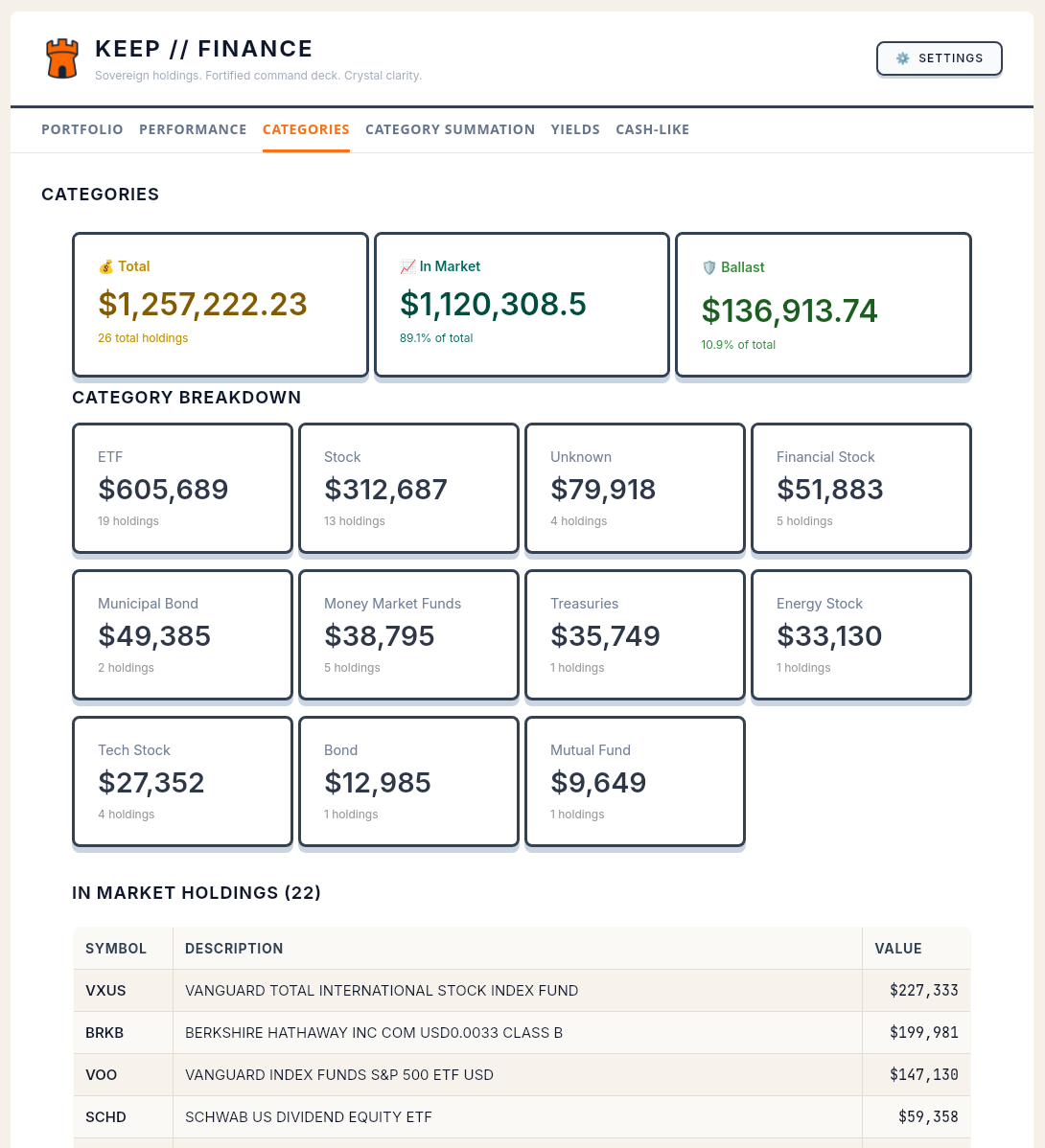Select the Money Market Funds card
This screenshot has height=1148, width=1045.
coord(408,634)
